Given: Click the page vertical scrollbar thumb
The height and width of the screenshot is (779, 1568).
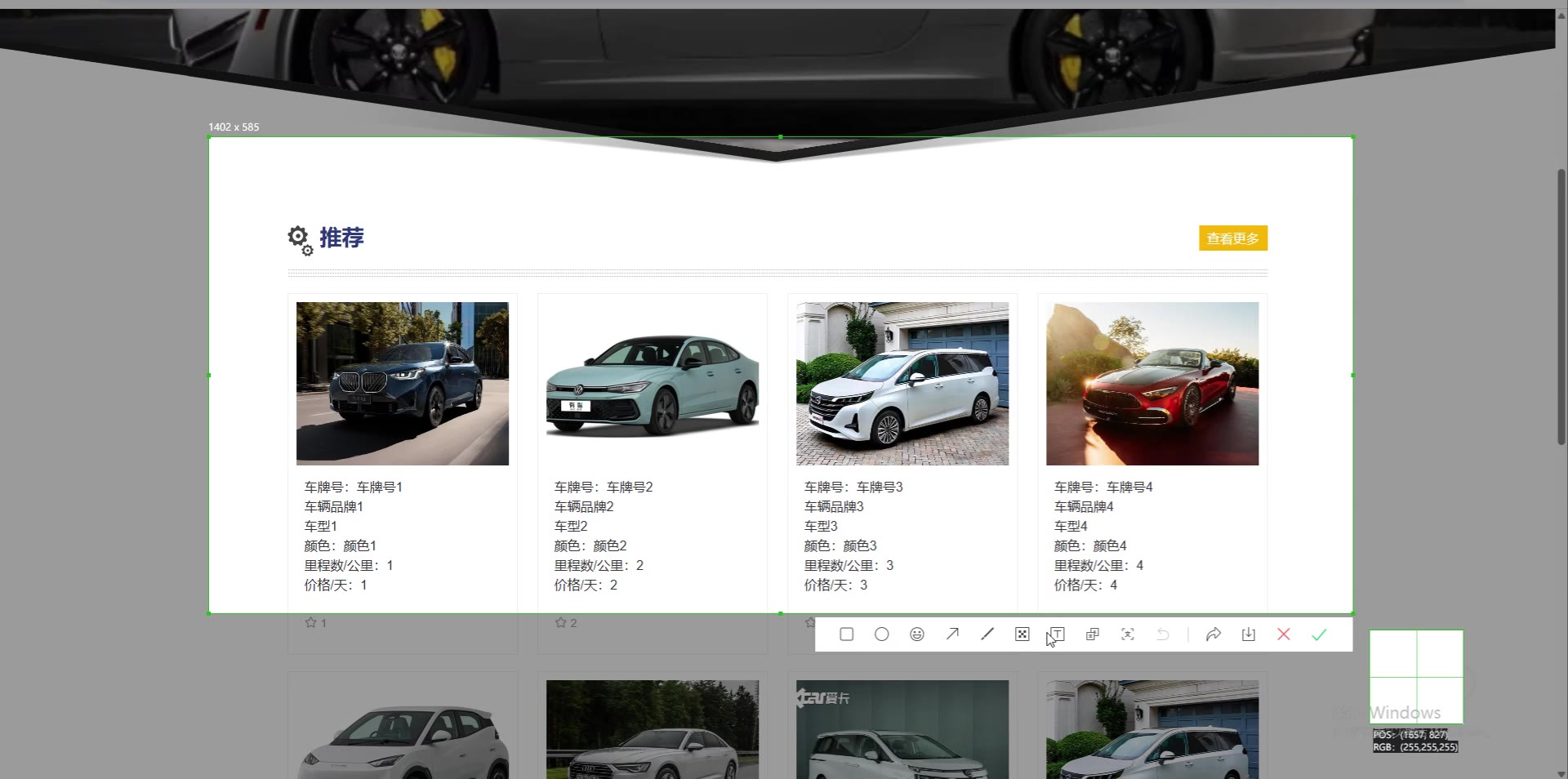Looking at the screenshot, I should [1561, 306].
